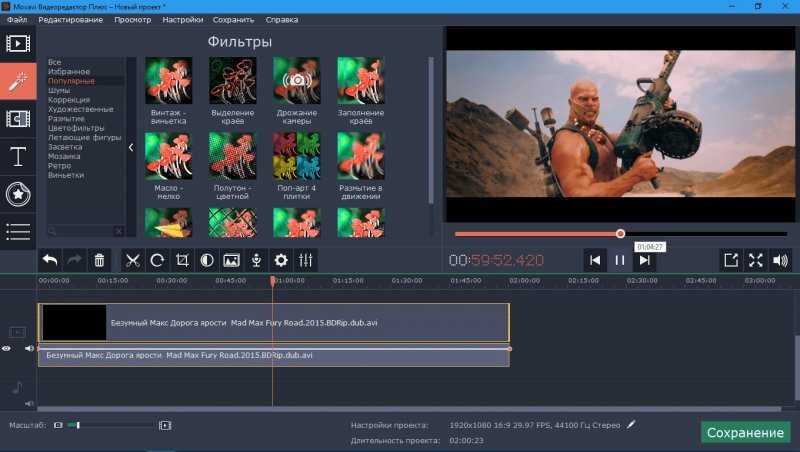Image resolution: width=800 pixels, height=452 pixels.
Task: Select the Поп-арт 4 плитки filter
Action: coord(296,156)
